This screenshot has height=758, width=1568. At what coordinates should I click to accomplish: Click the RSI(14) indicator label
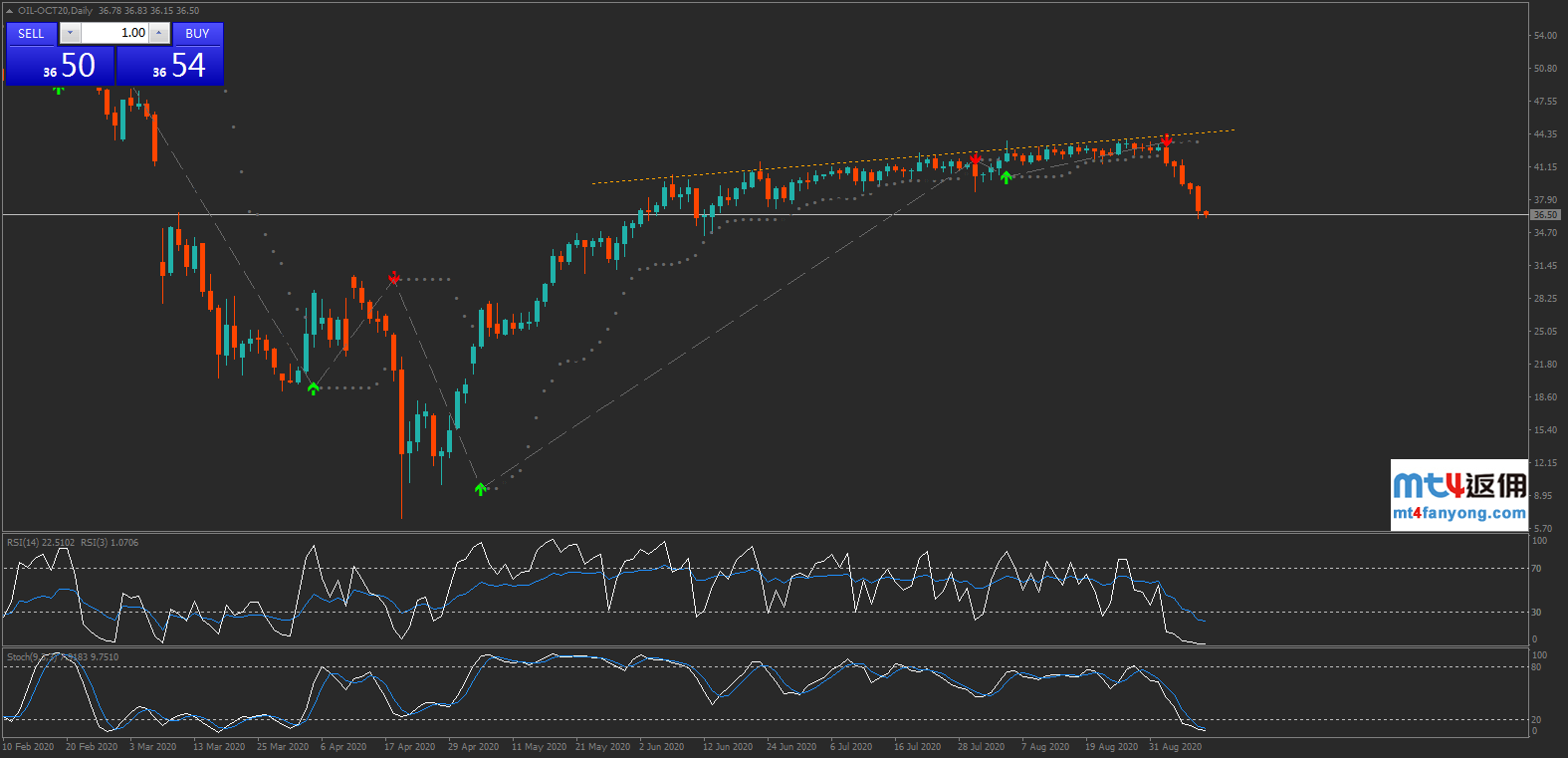tap(40, 543)
